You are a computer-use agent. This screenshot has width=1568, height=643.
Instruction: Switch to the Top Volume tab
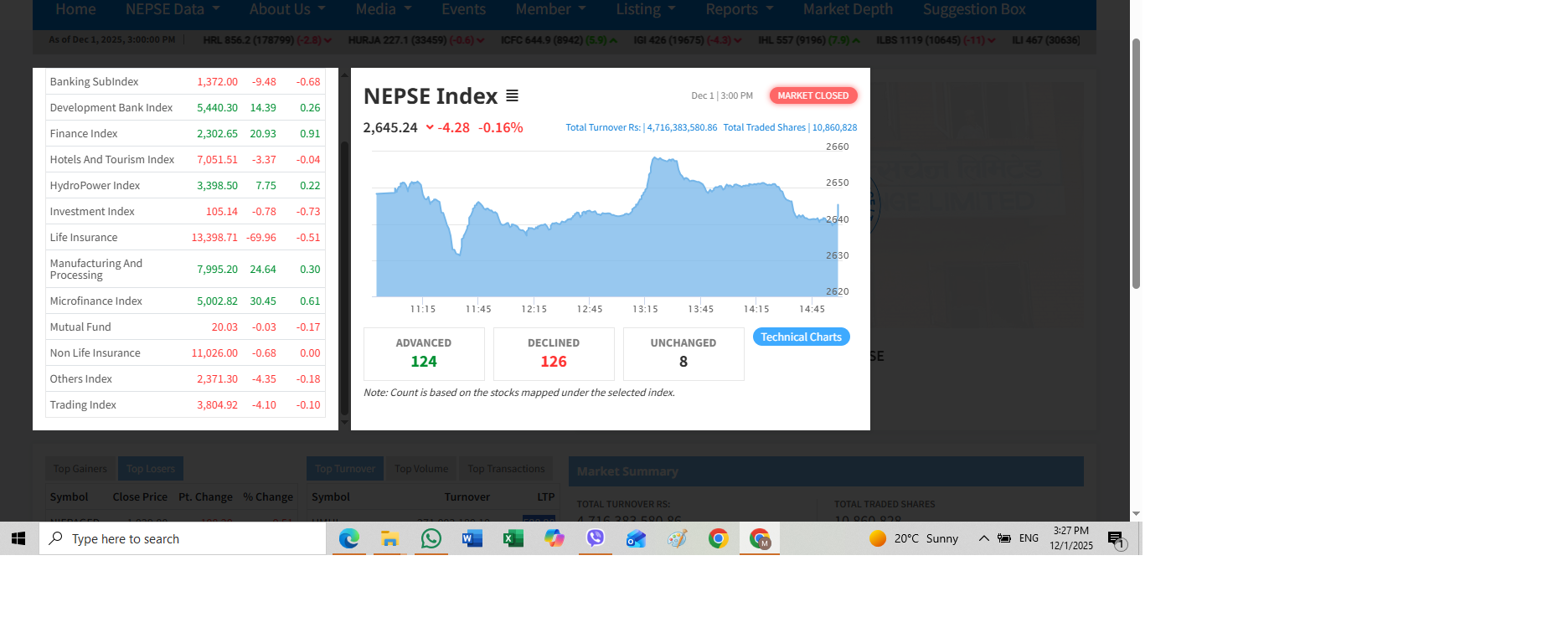[x=421, y=469]
